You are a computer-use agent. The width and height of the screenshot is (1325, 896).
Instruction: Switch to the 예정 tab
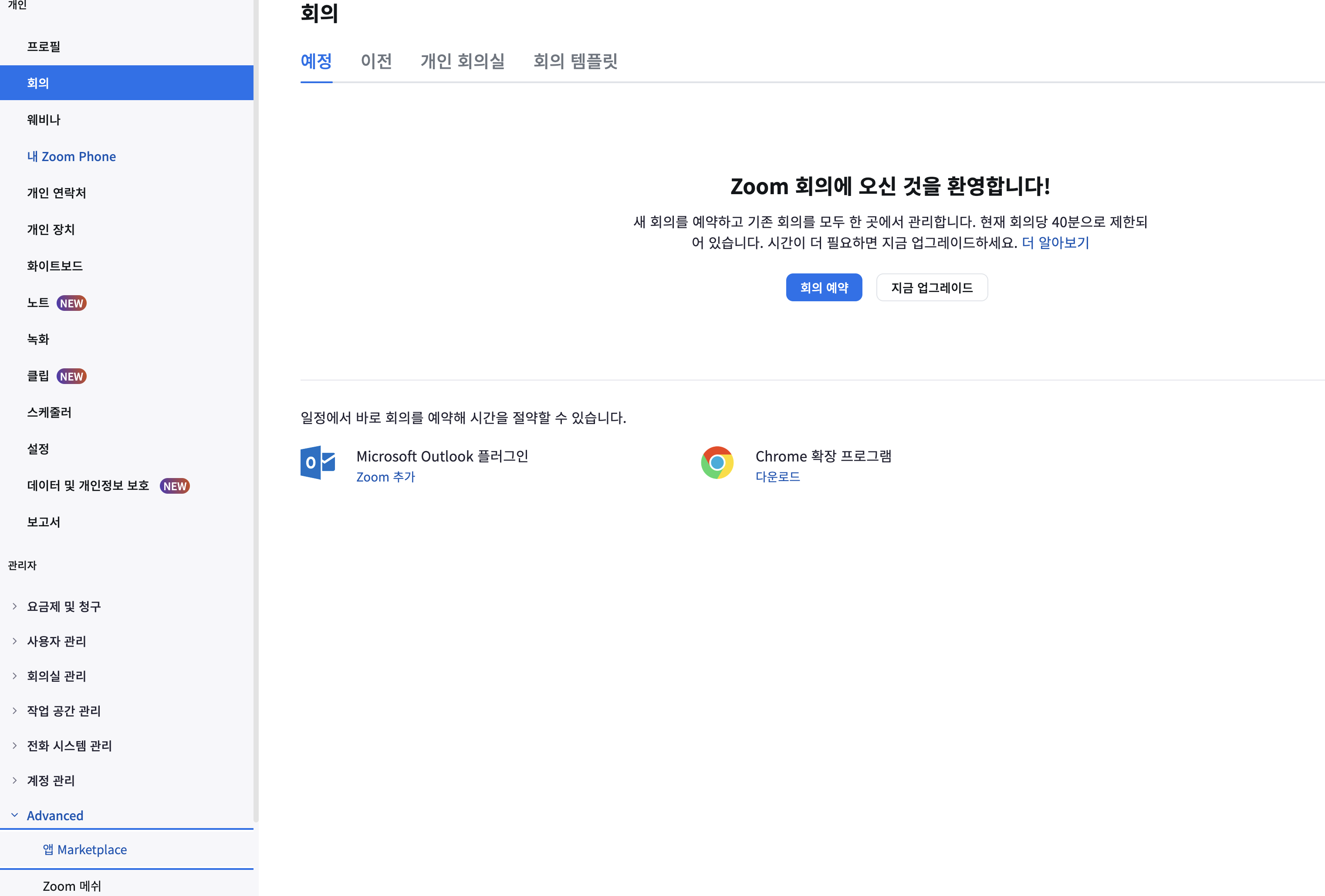316,61
